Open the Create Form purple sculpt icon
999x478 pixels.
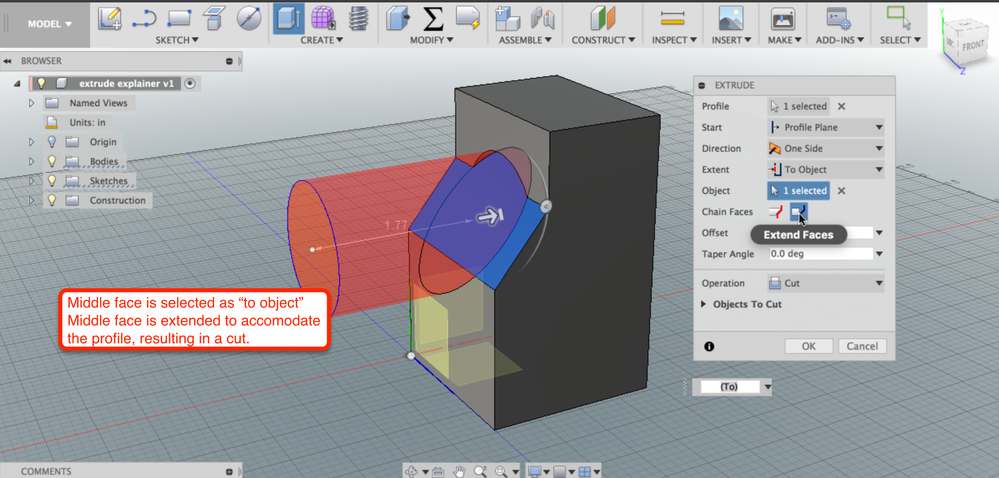324,18
